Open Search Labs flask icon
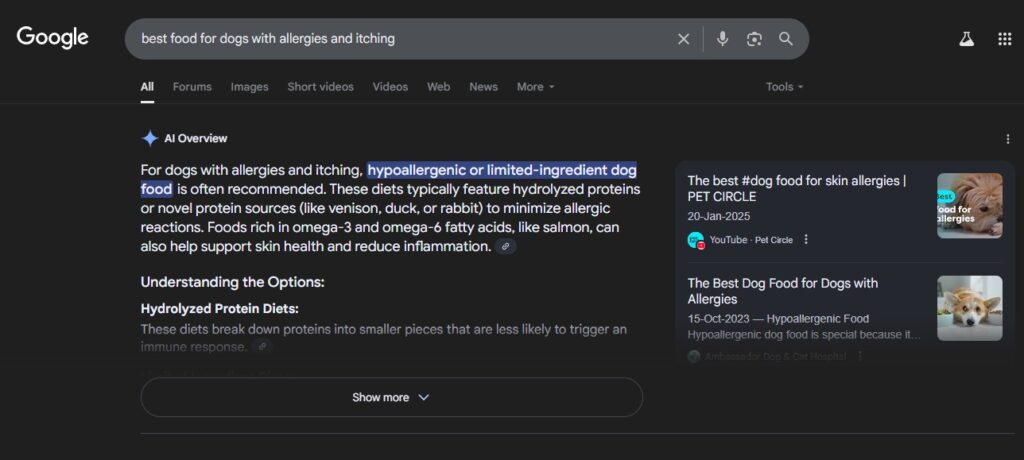This screenshot has height=460, width=1024. pyautogui.click(x=966, y=39)
